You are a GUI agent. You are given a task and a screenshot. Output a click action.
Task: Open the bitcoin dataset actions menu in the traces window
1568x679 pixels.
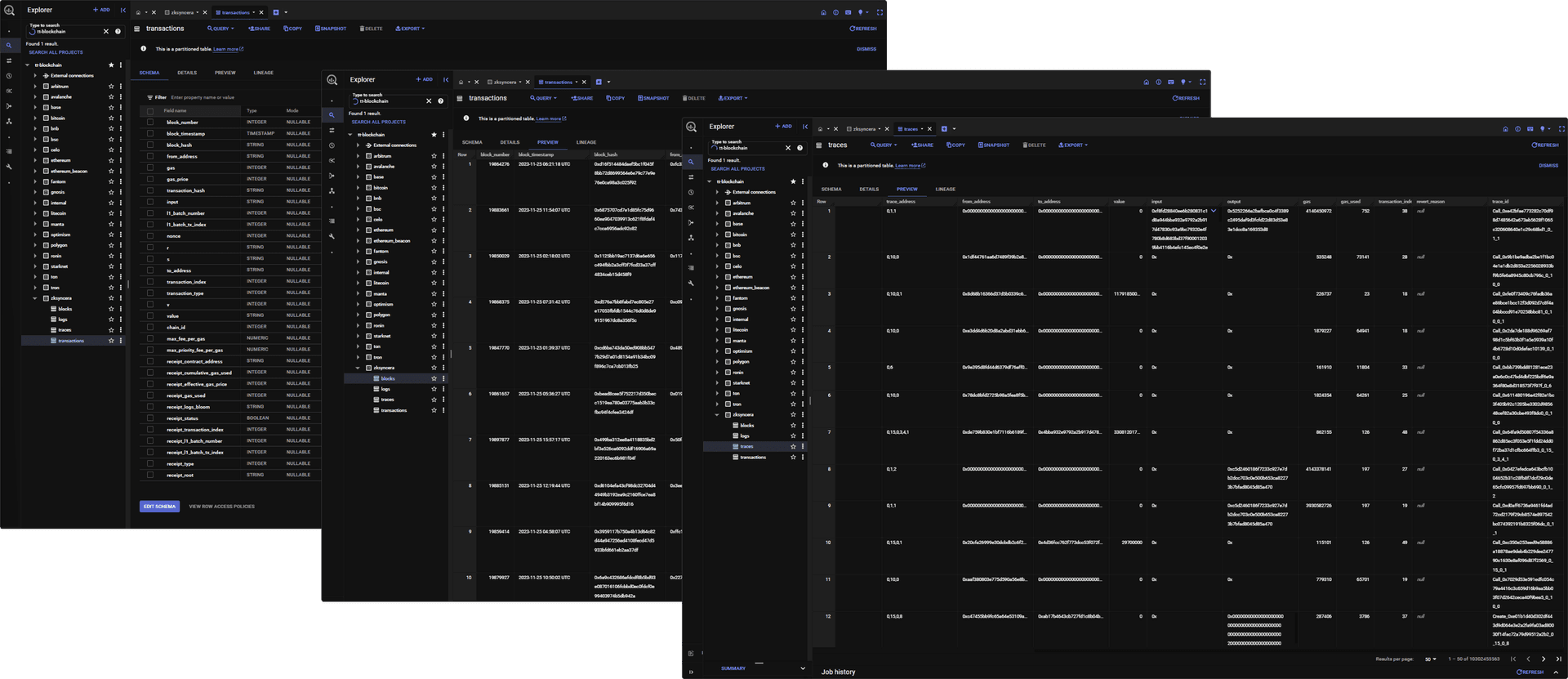[803, 235]
